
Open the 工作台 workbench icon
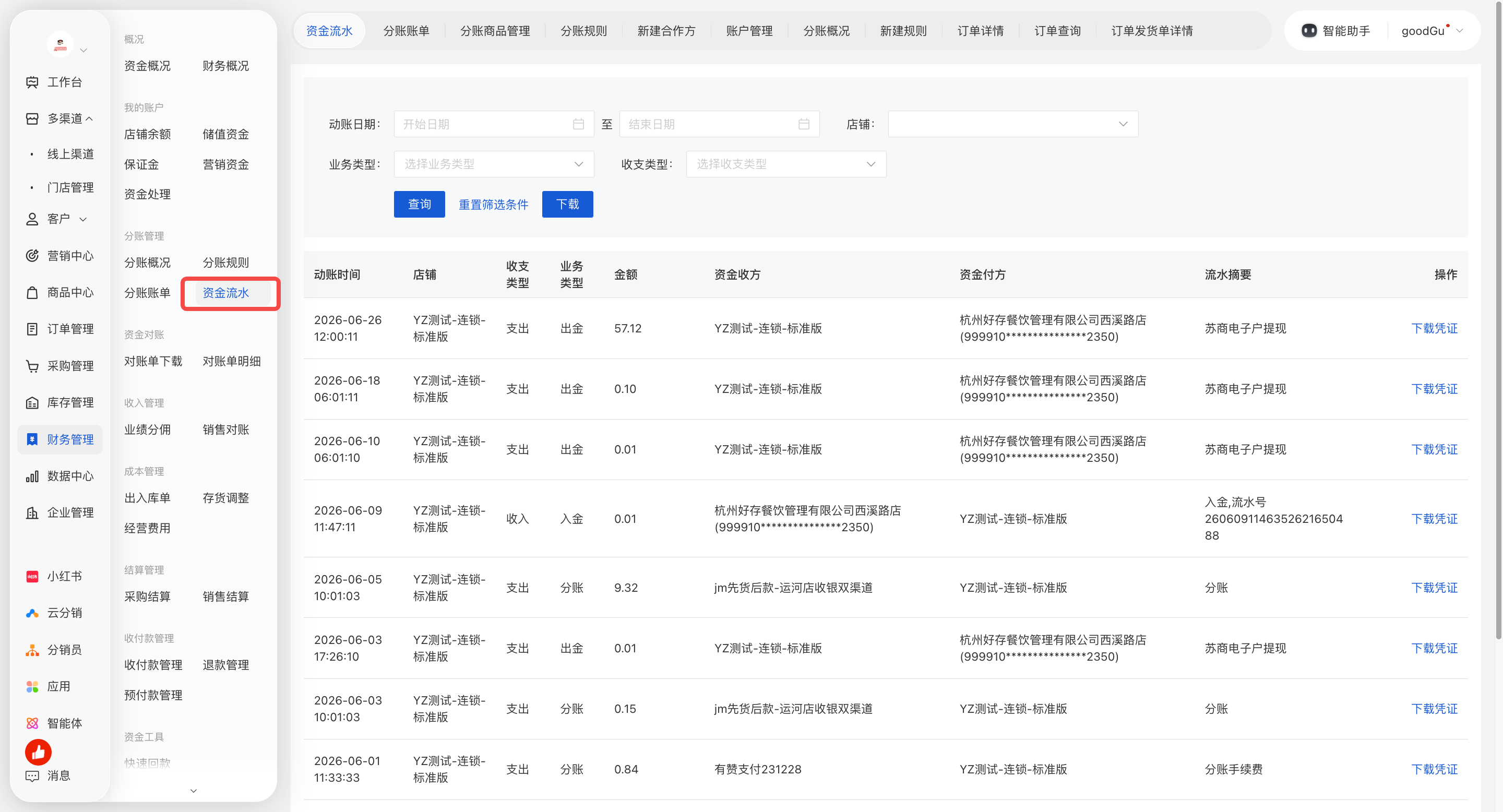pos(32,82)
